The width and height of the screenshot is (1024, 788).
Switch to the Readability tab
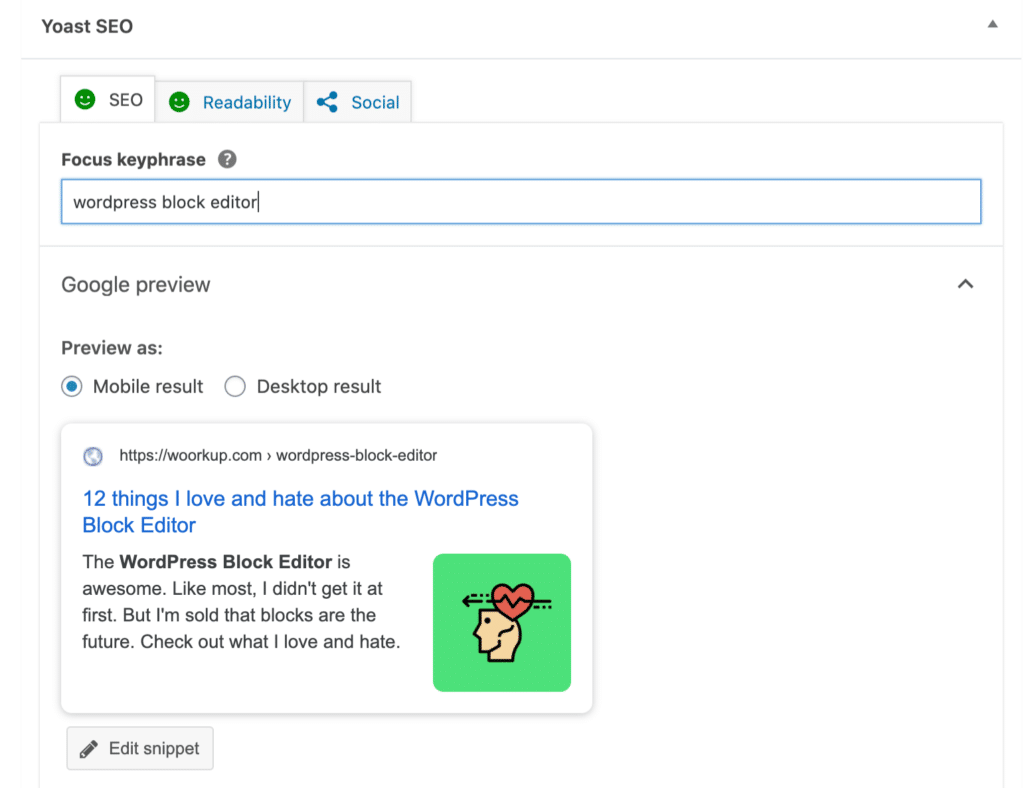tap(230, 102)
